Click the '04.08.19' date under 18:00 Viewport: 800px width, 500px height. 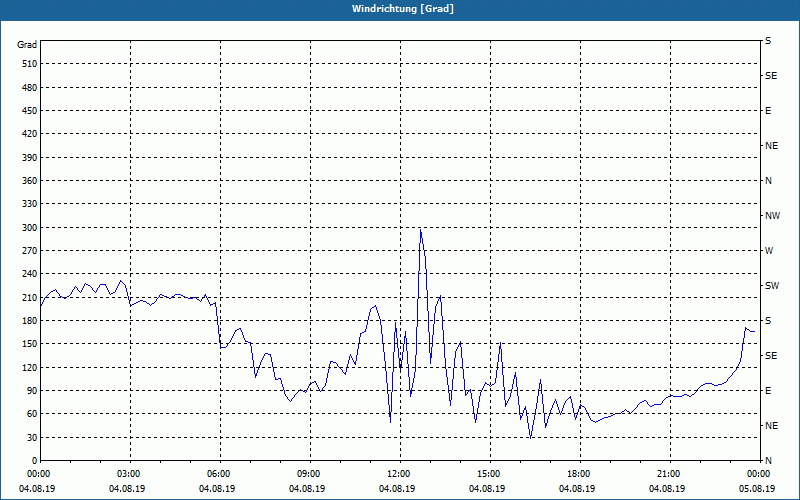pos(577,489)
